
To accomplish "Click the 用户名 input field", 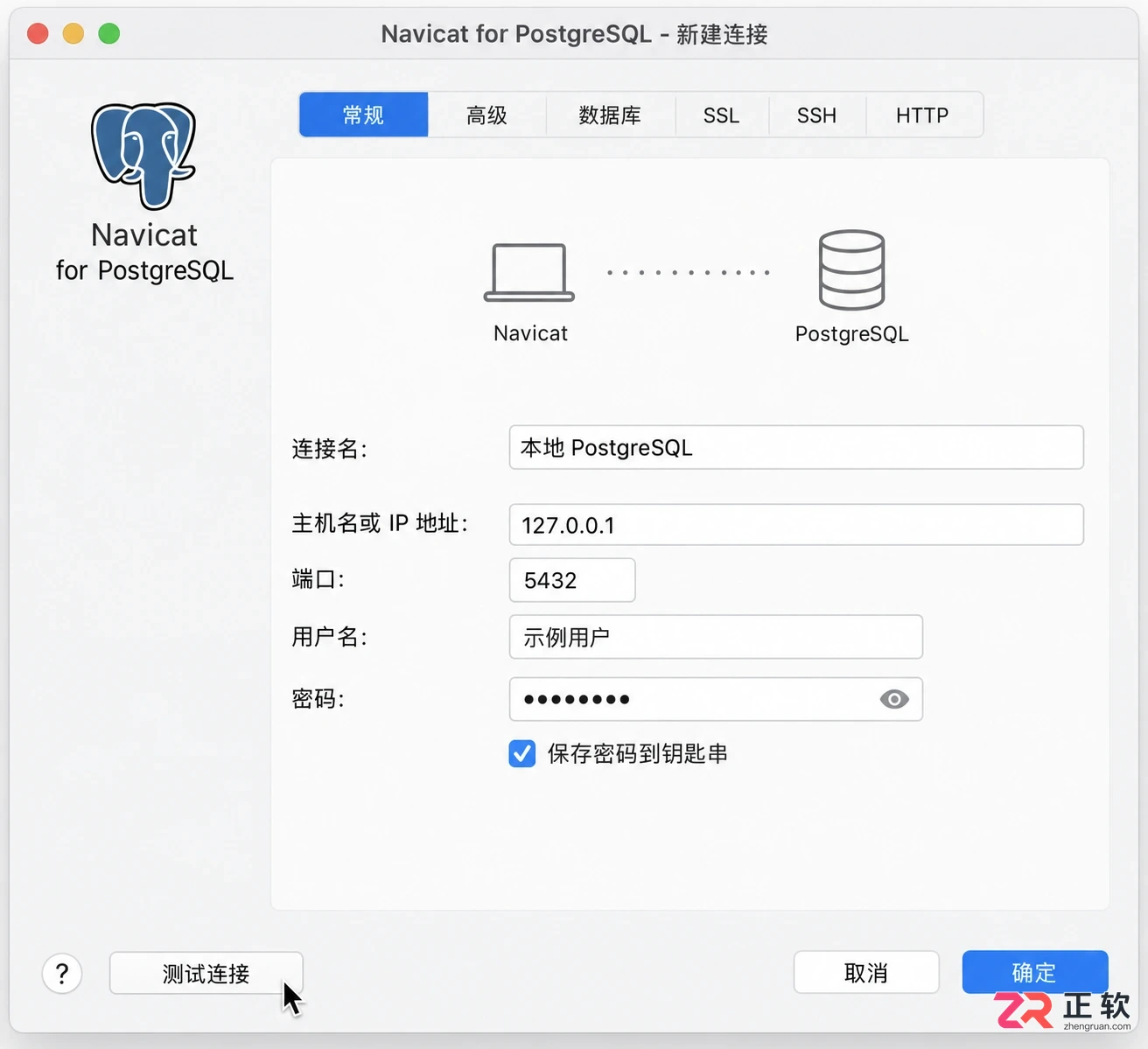I will pyautogui.click(x=716, y=637).
